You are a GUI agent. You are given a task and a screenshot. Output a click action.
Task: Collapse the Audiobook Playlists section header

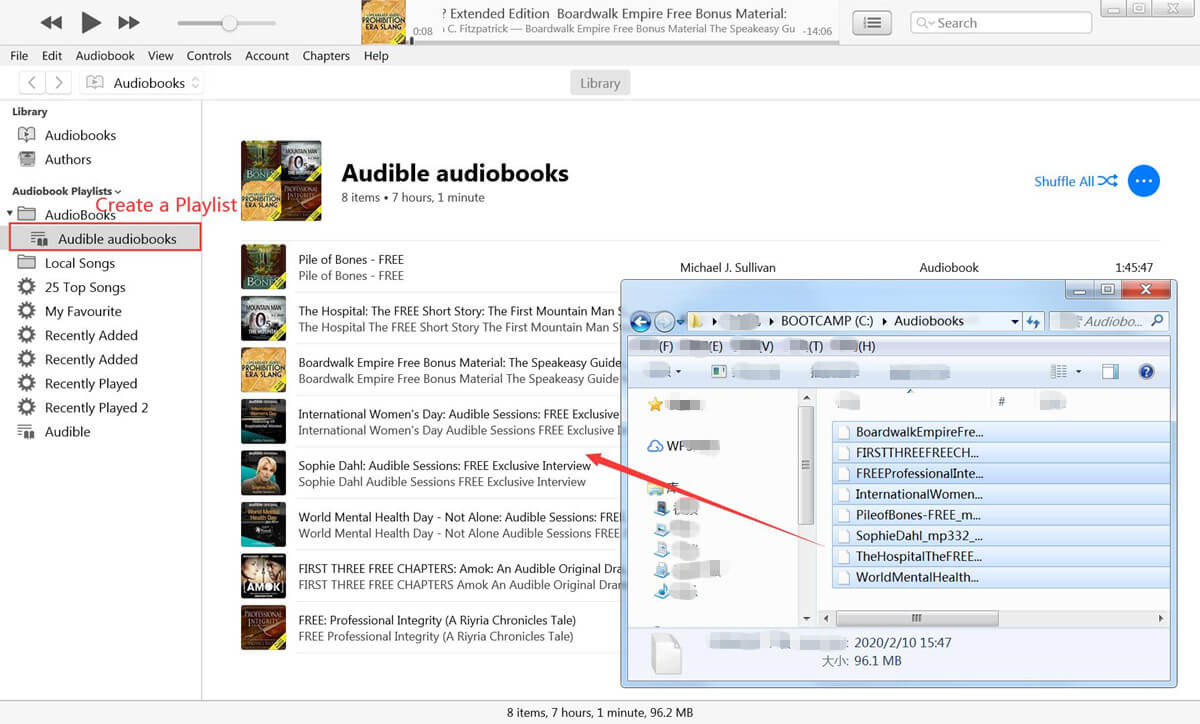click(x=66, y=191)
